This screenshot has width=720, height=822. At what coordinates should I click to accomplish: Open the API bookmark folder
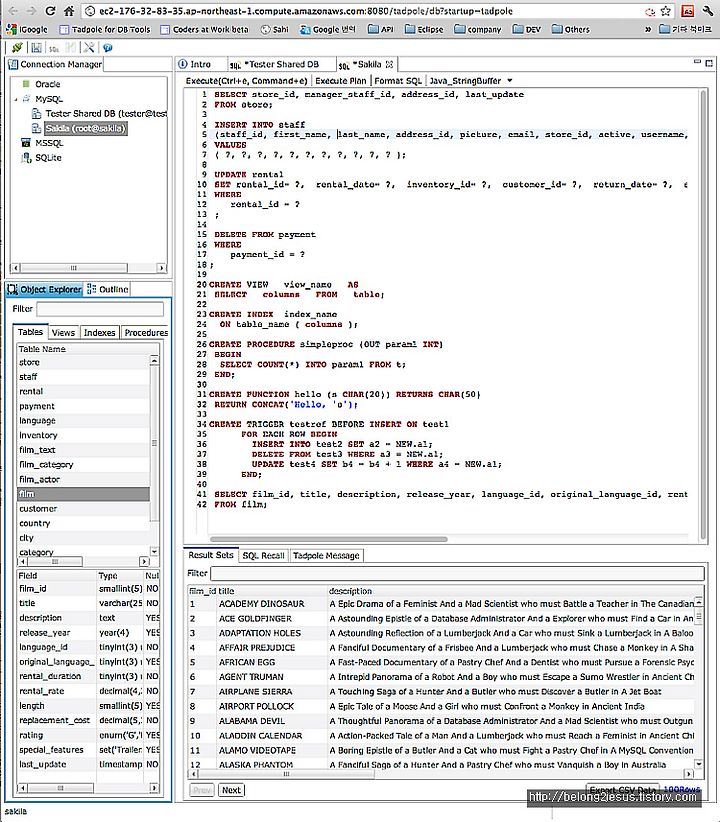pos(381,29)
